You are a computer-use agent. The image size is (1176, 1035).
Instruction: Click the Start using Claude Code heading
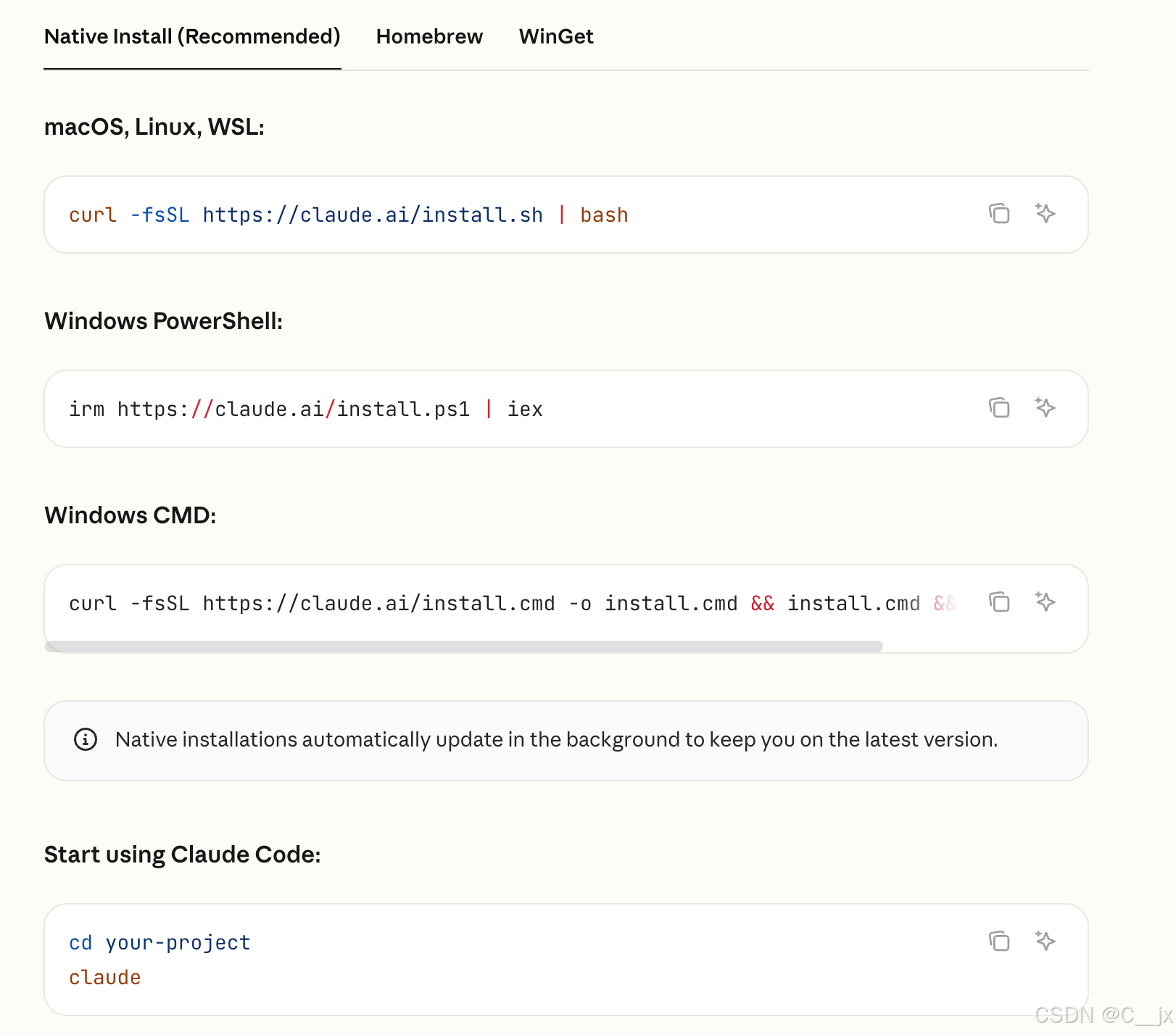183,855
